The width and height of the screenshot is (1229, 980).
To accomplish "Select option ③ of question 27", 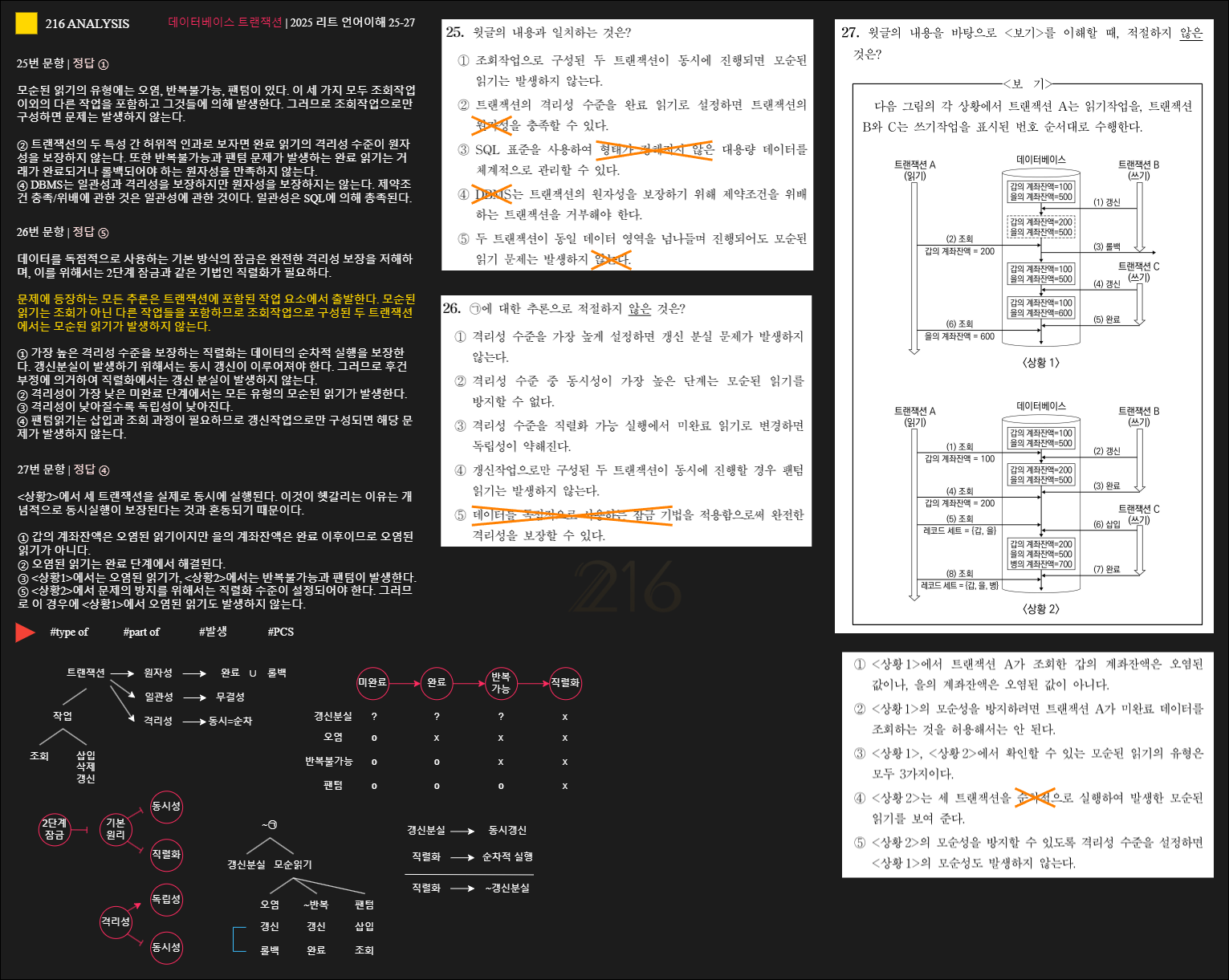I will [1028, 763].
